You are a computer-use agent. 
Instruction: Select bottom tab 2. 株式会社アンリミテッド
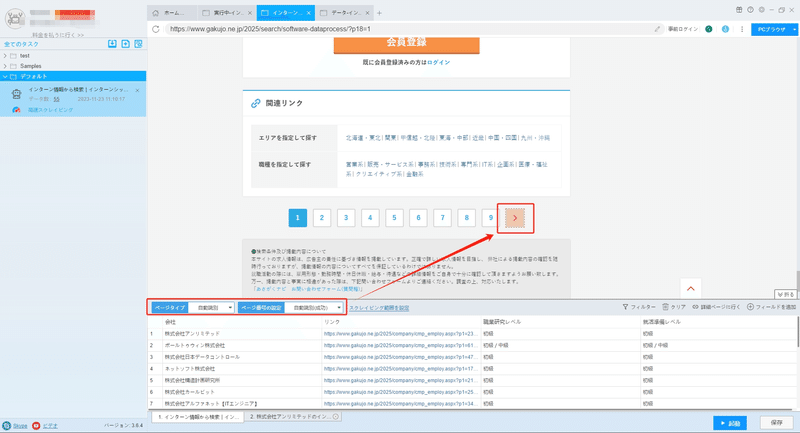293,417
